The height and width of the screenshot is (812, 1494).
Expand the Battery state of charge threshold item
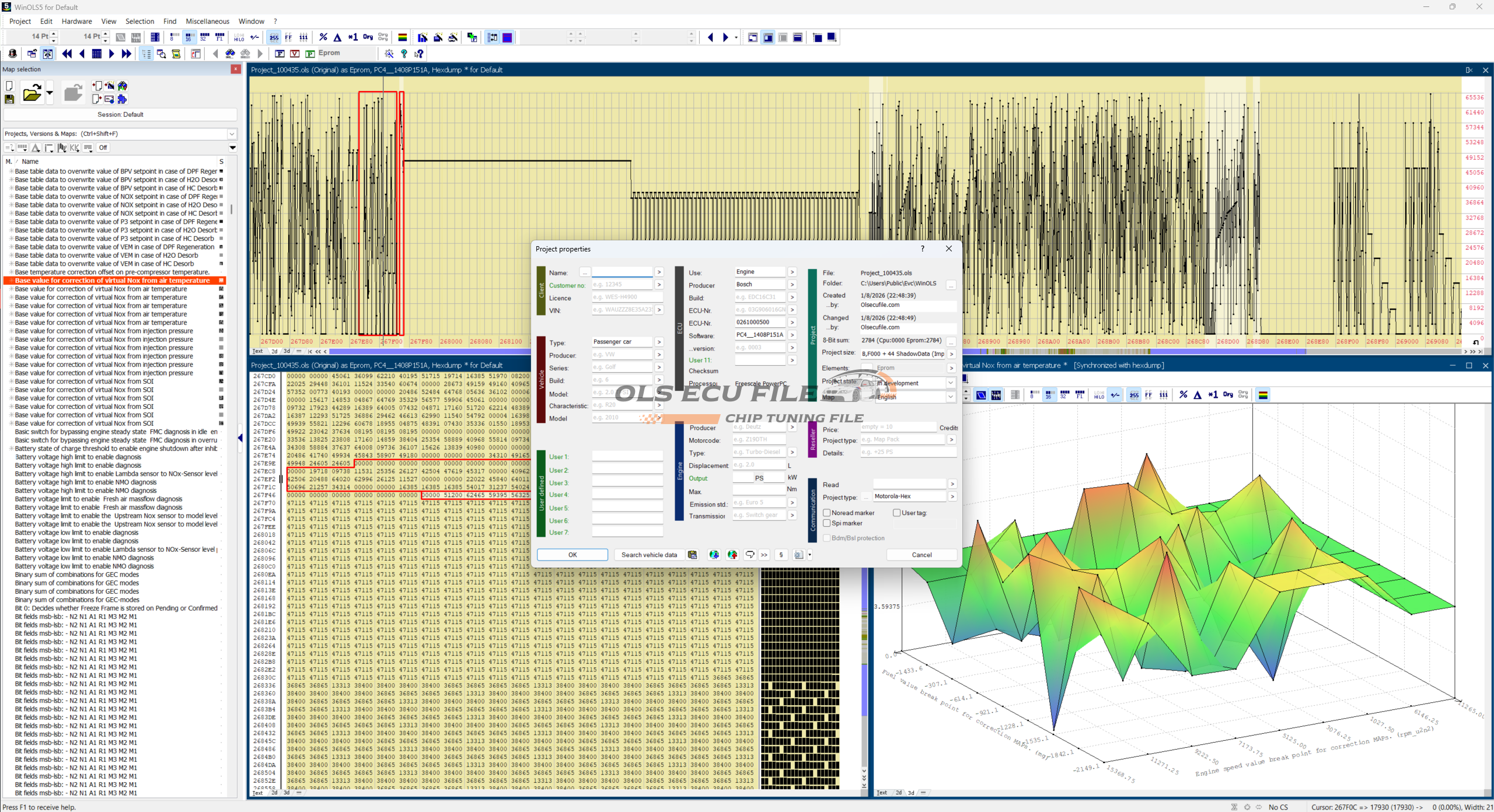tap(11, 449)
